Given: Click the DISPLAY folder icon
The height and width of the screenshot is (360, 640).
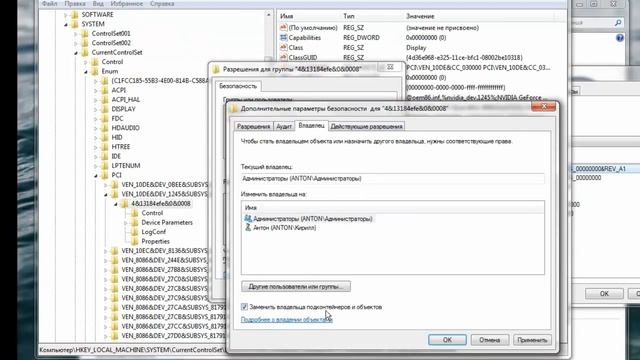Looking at the screenshot, I should pyautogui.click(x=105, y=109).
